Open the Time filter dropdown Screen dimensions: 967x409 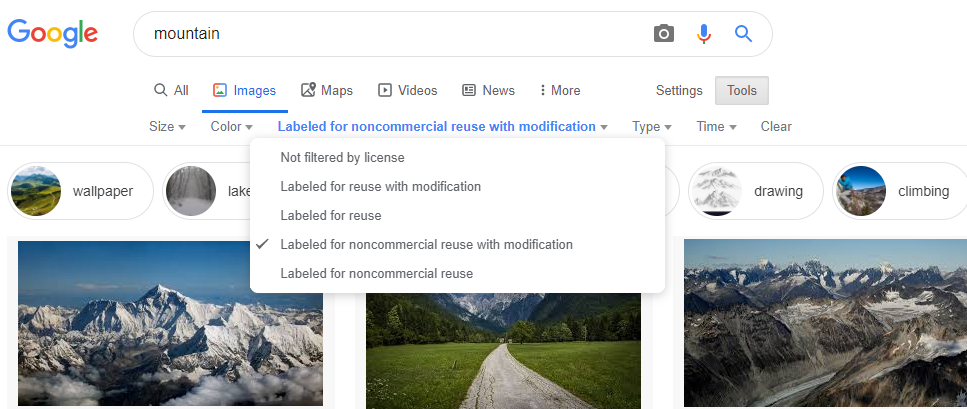click(x=716, y=127)
